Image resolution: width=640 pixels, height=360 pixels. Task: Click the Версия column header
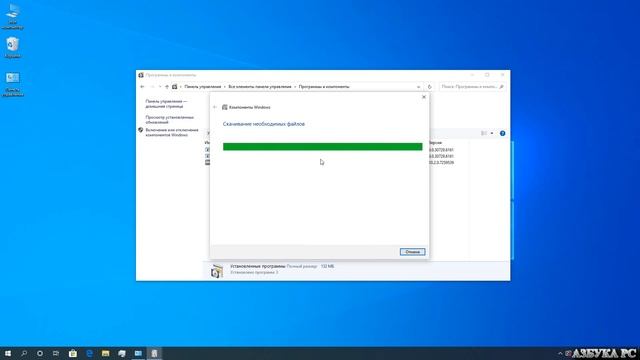click(x=436, y=143)
